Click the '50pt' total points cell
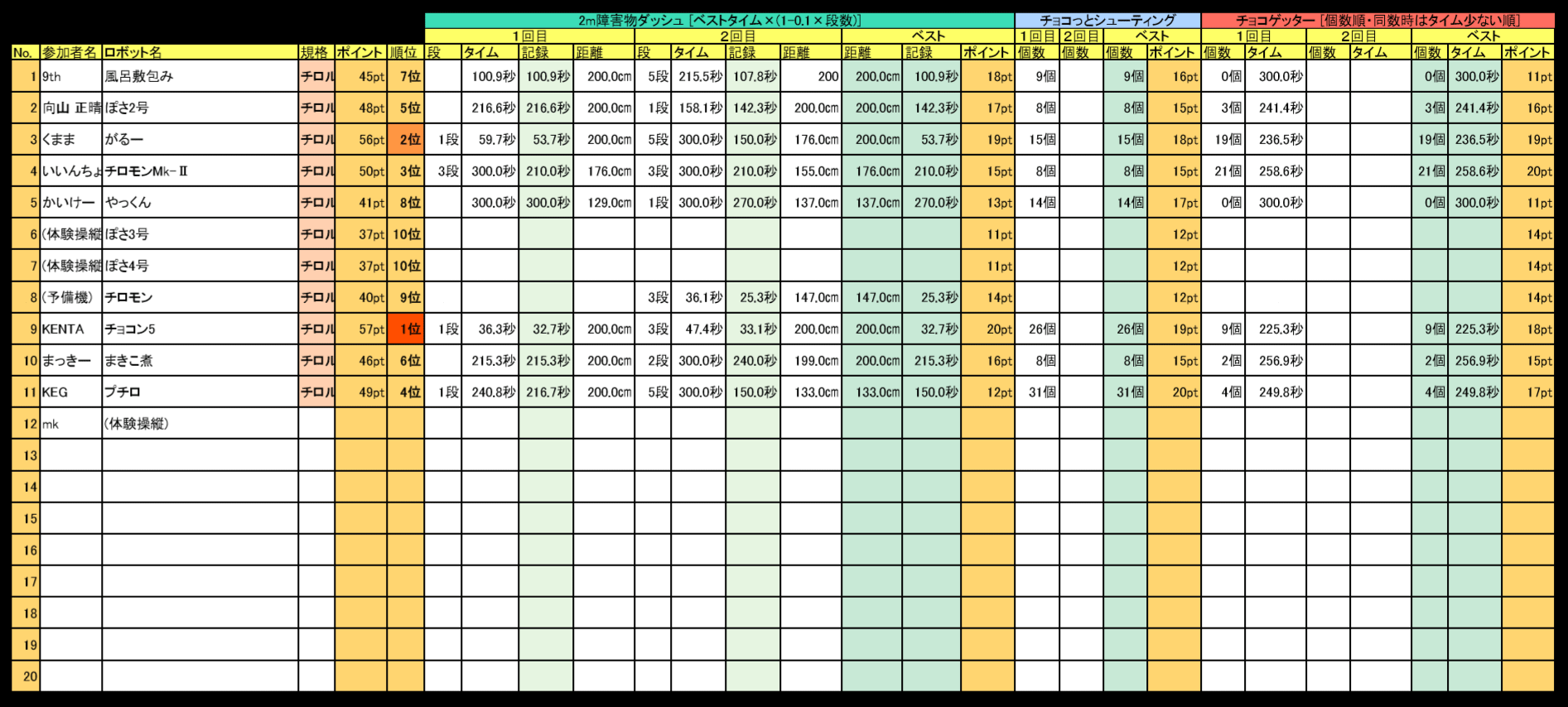This screenshot has height=707, width=1568. [361, 171]
